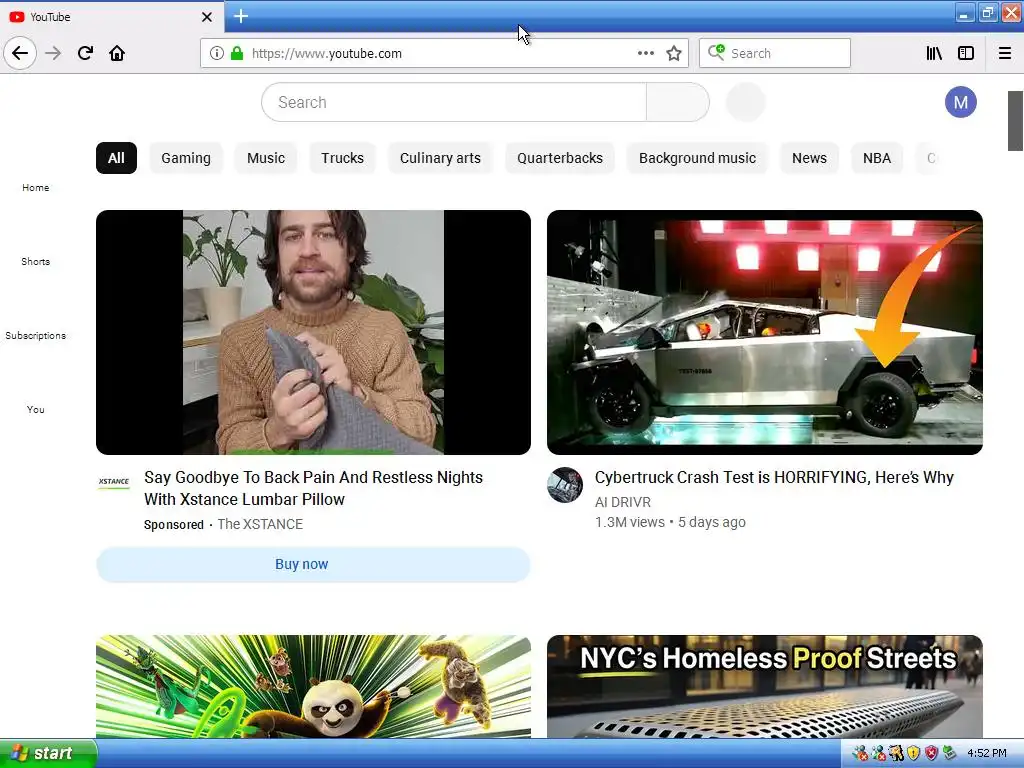The width and height of the screenshot is (1024, 768).
Task: Select the Trucks chip
Action: (342, 158)
